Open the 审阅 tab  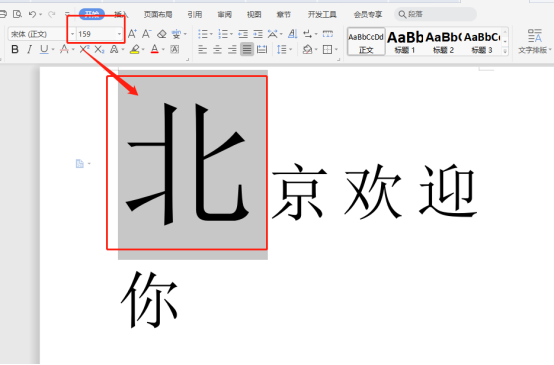(224, 14)
